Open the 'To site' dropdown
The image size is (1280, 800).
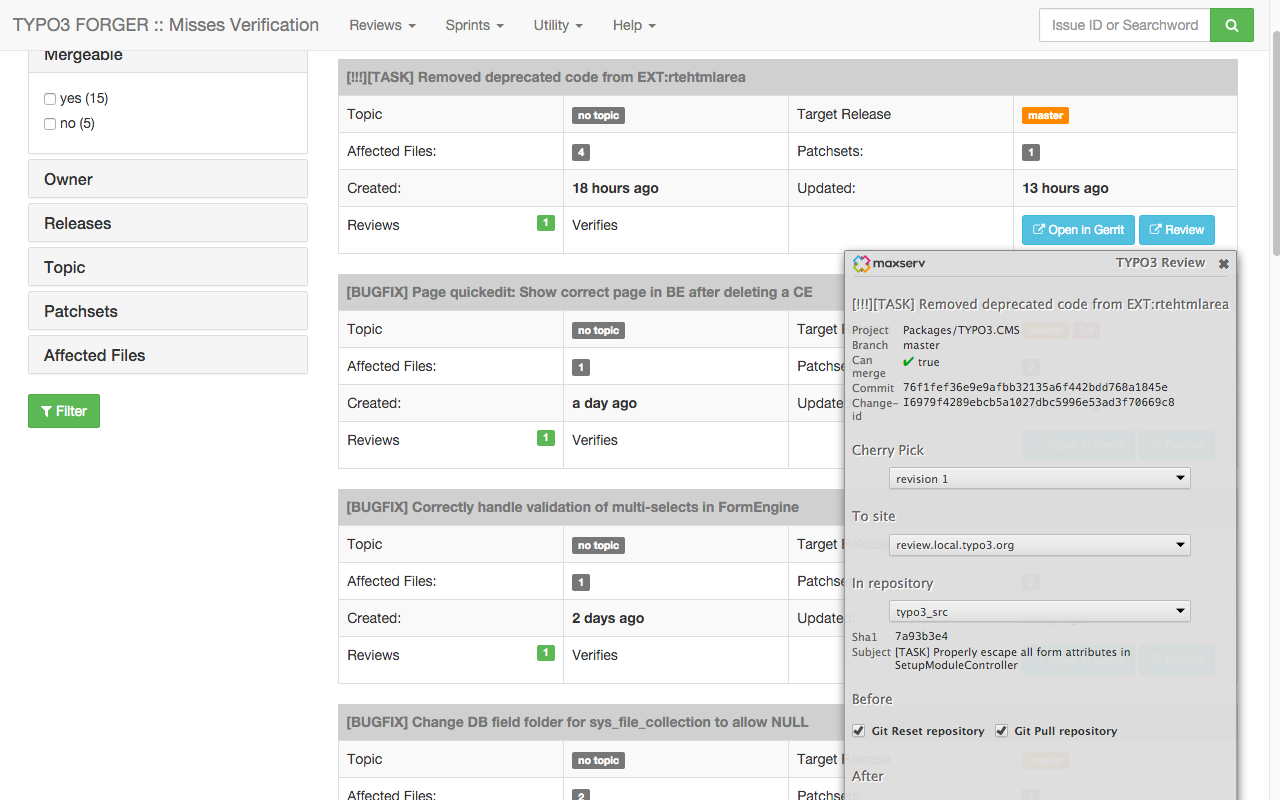click(x=1040, y=545)
